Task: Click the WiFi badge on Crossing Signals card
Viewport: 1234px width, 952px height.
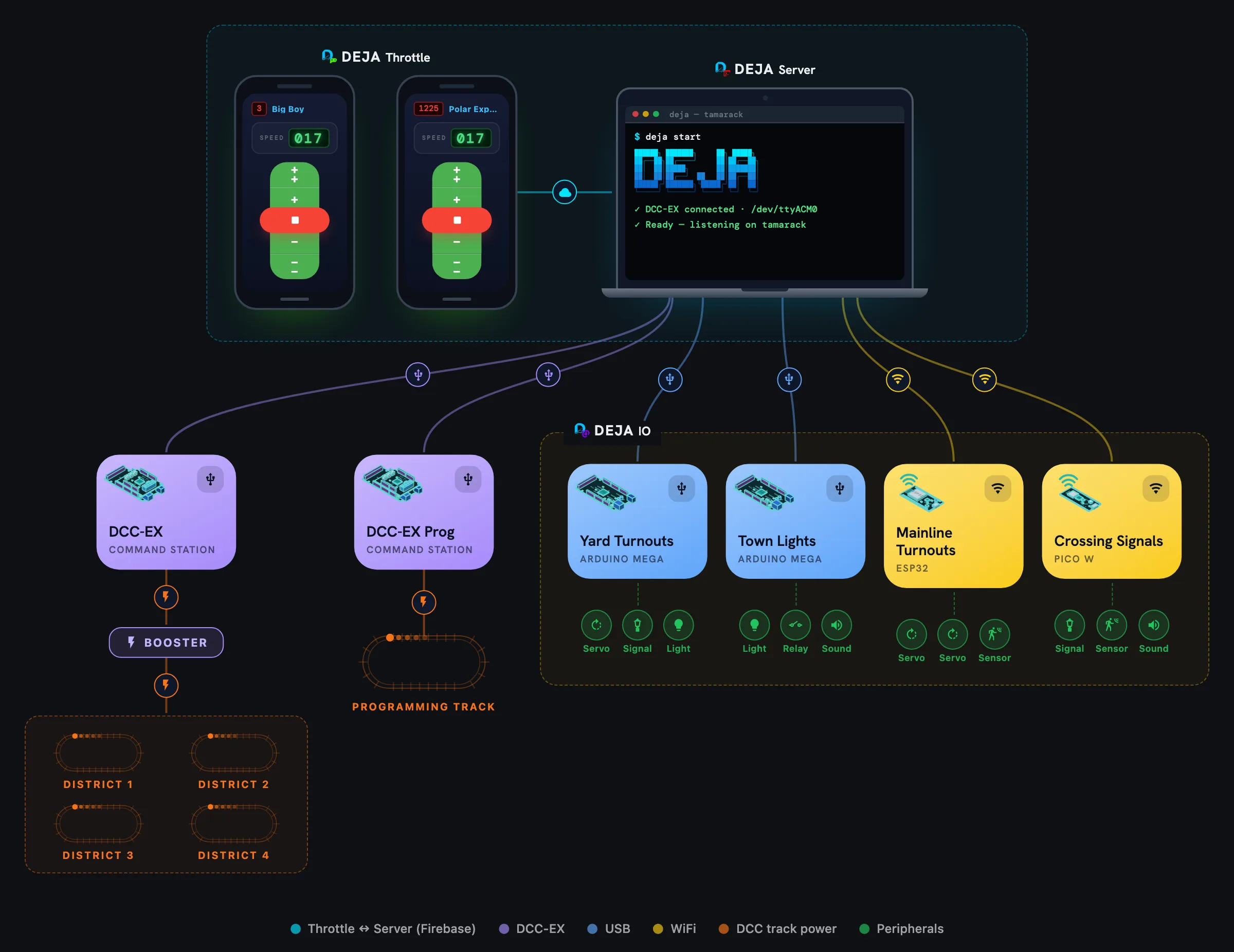Action: [x=1156, y=488]
